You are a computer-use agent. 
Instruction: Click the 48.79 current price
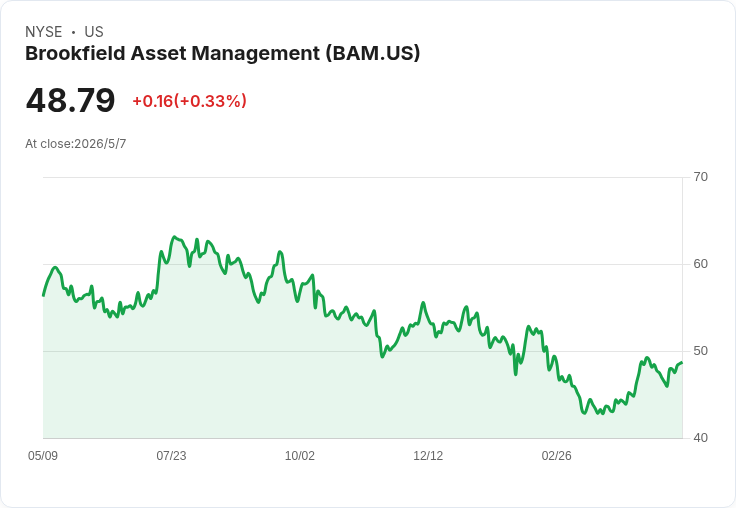[70, 100]
